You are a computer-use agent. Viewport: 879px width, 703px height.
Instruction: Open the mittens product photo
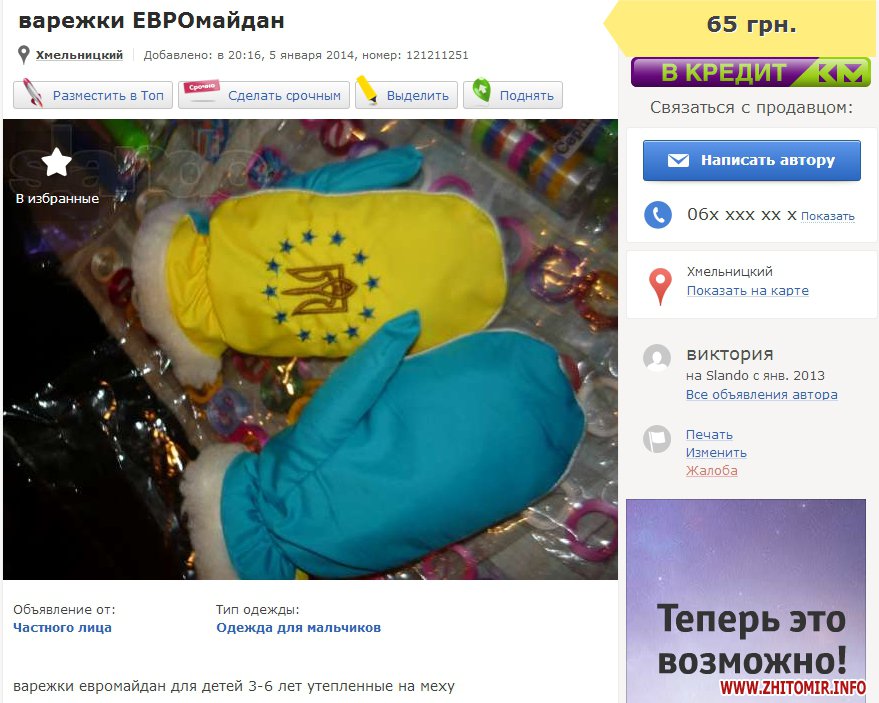pos(311,349)
